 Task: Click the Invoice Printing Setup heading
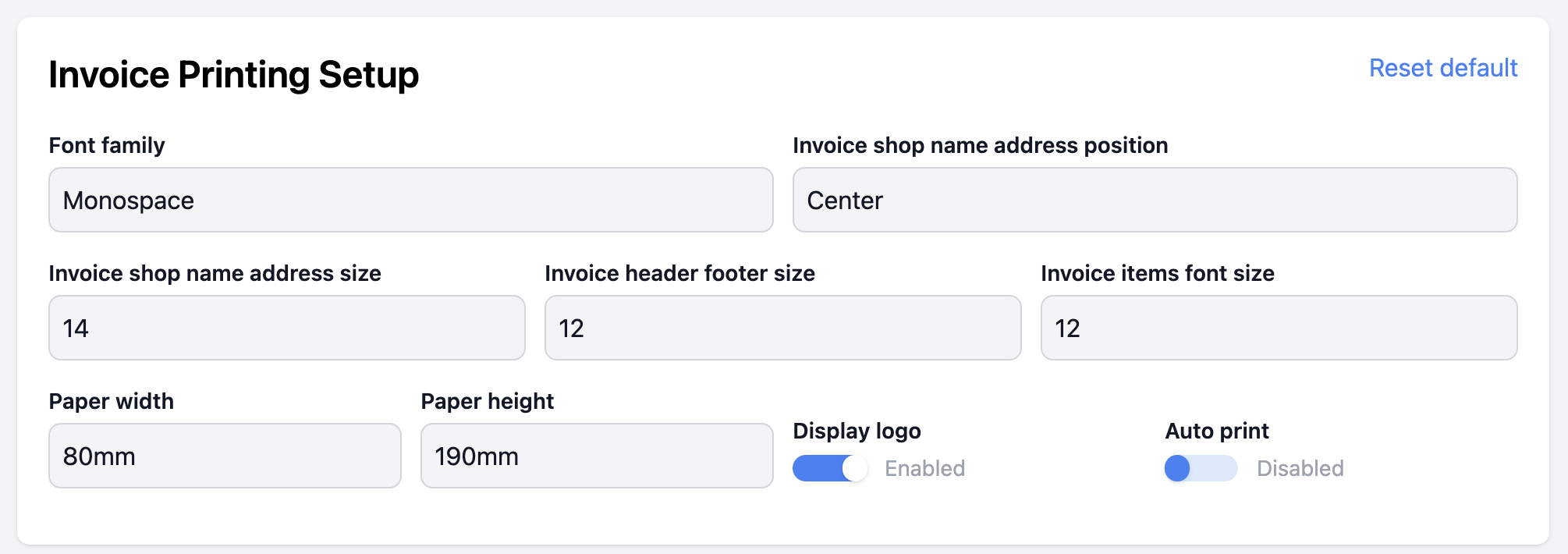click(233, 75)
